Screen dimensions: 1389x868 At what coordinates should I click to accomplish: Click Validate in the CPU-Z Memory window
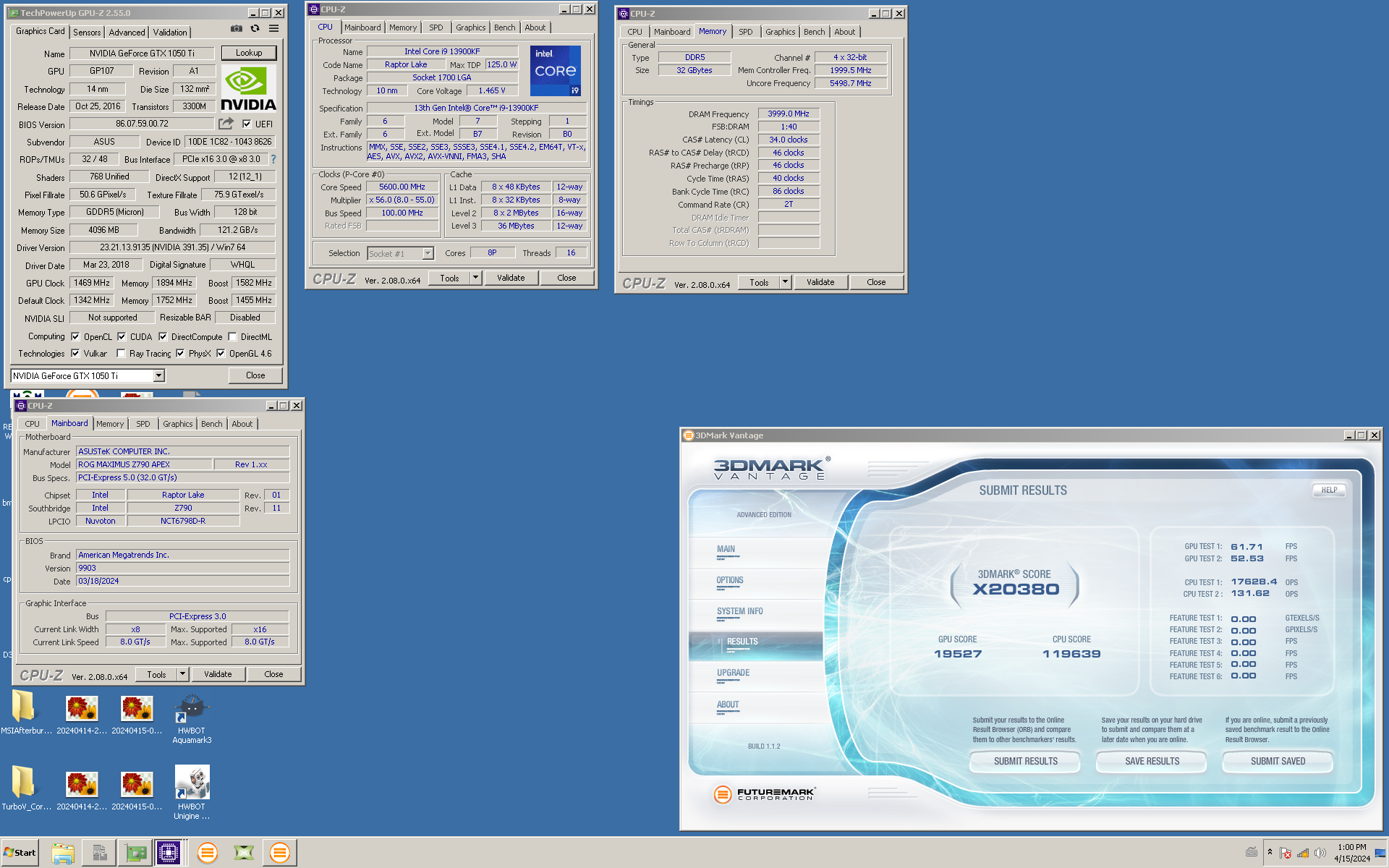coord(820,282)
